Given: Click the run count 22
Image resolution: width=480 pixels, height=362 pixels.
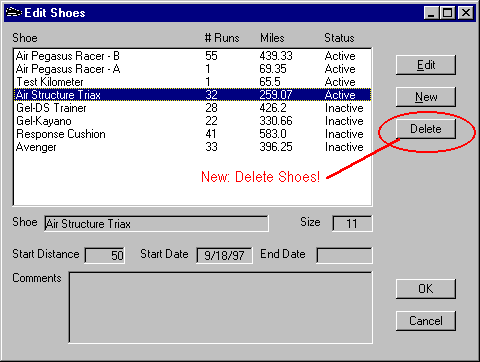Looking at the screenshot, I should 211,121.
